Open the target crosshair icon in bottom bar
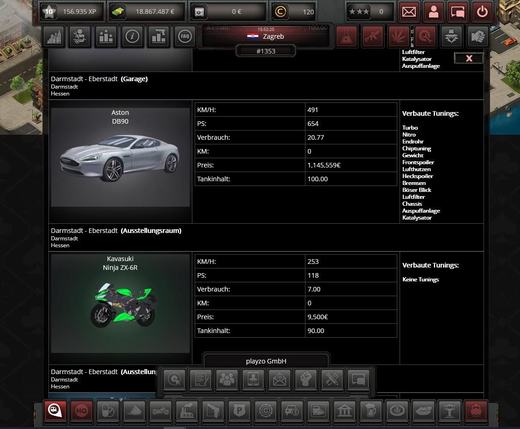Screen dimensions: 520x429 (265, 411)
